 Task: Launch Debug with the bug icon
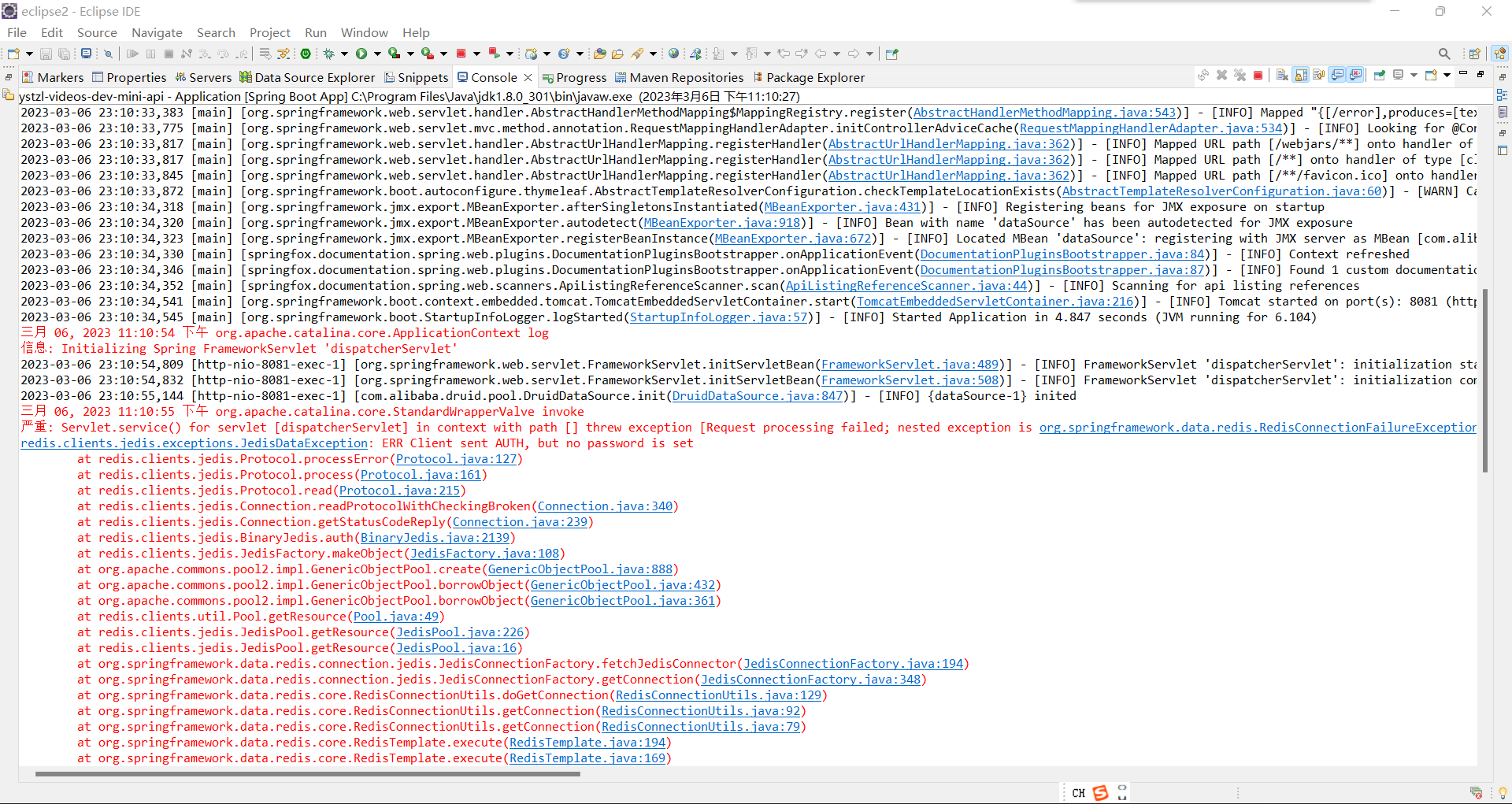pyautogui.click(x=329, y=54)
